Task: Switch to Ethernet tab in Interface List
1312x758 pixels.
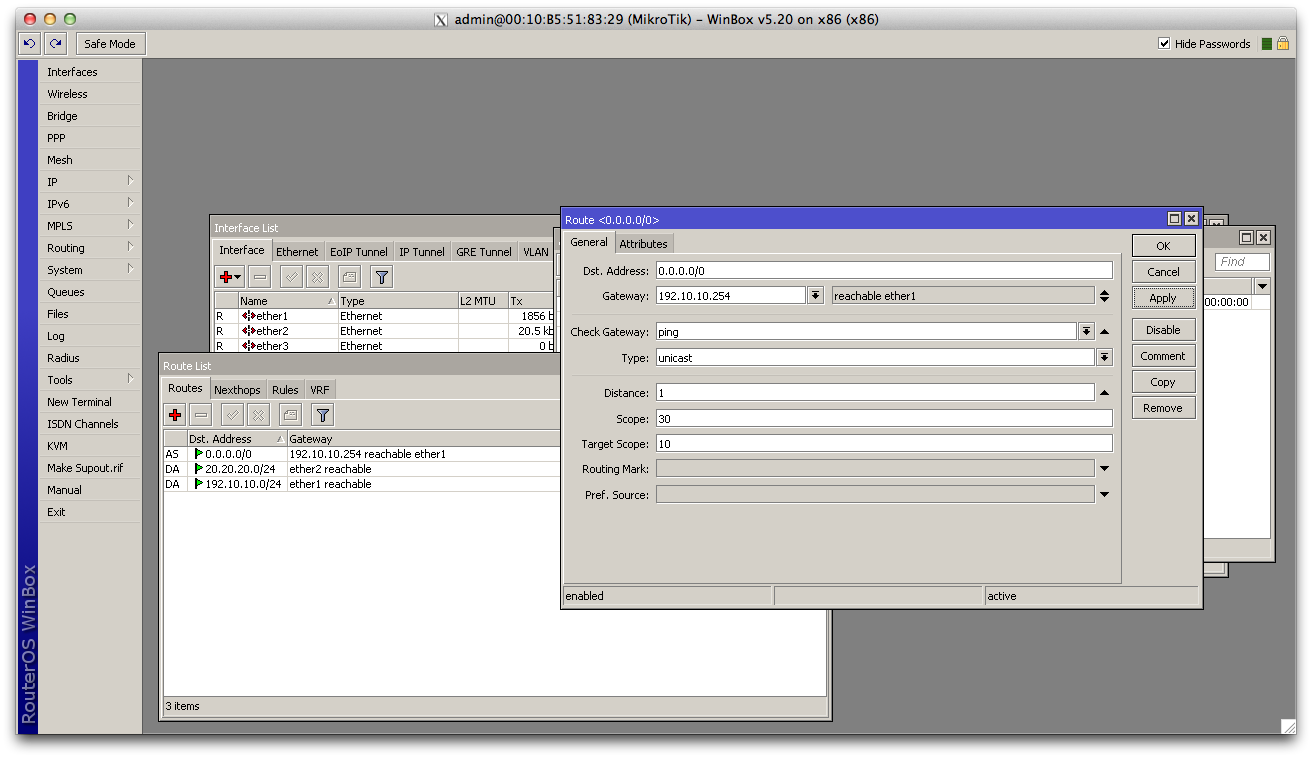Action: point(297,251)
